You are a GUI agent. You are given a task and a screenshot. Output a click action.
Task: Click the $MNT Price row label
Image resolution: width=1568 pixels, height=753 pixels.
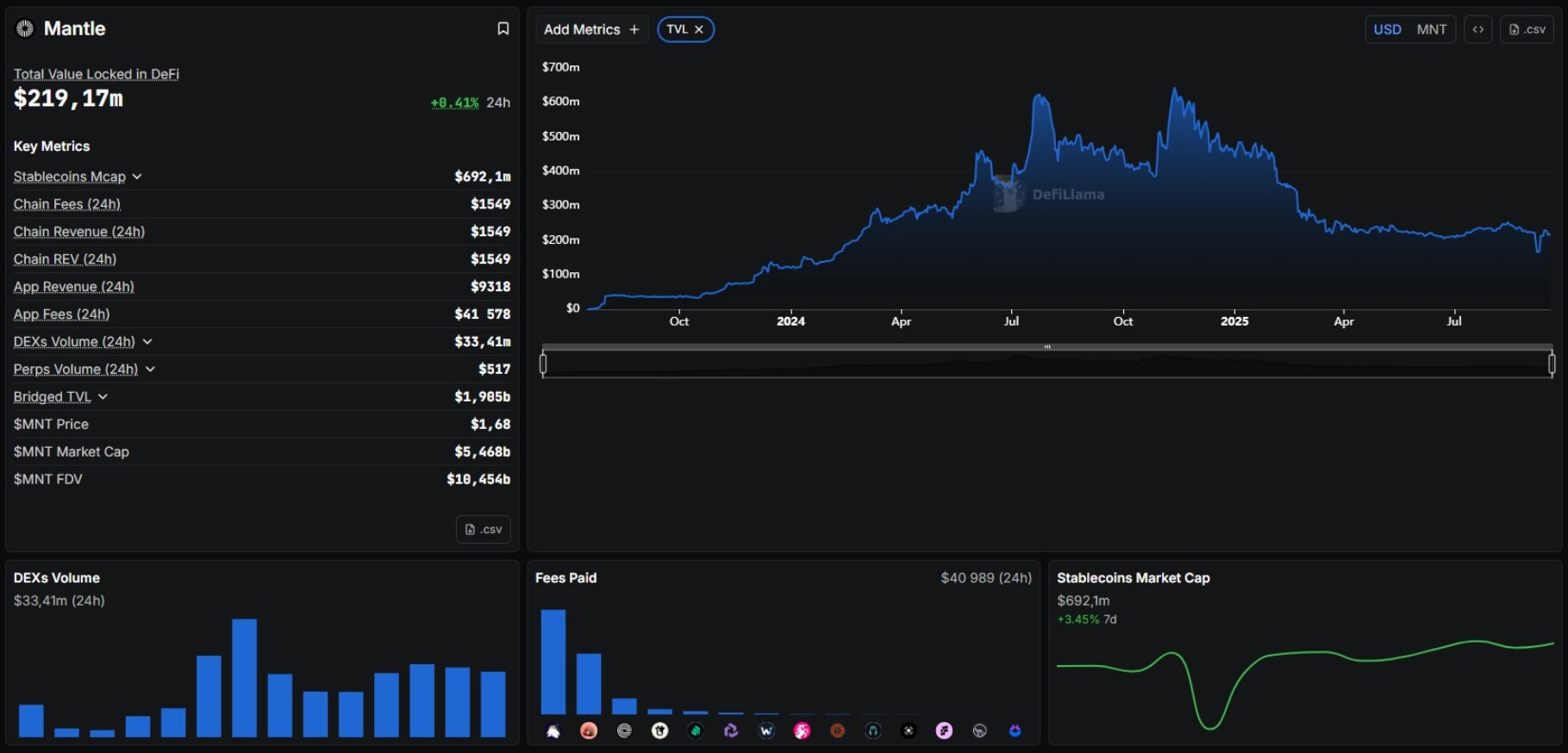[x=51, y=425]
